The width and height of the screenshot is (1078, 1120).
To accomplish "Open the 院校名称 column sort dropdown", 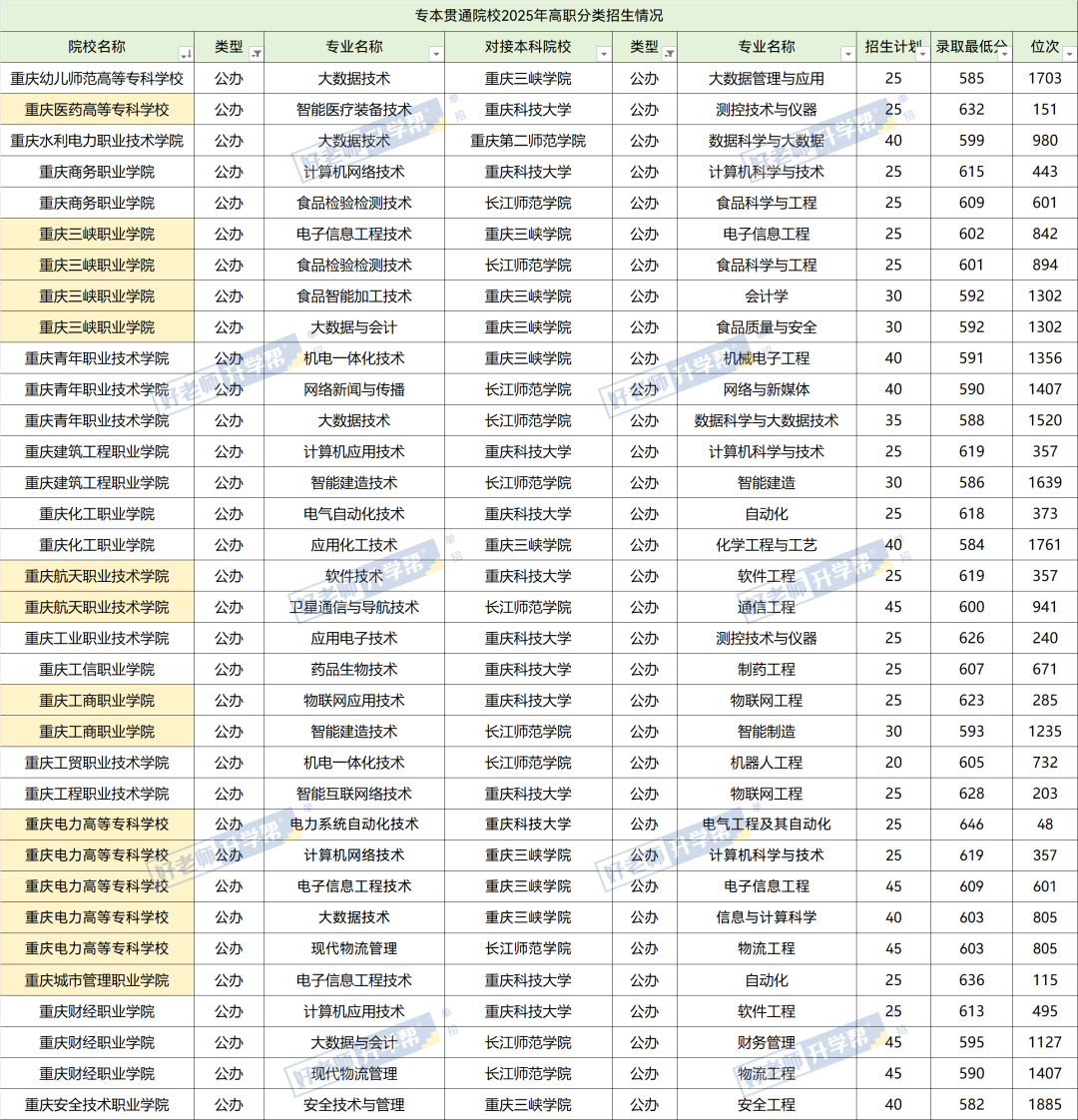I will click(185, 54).
